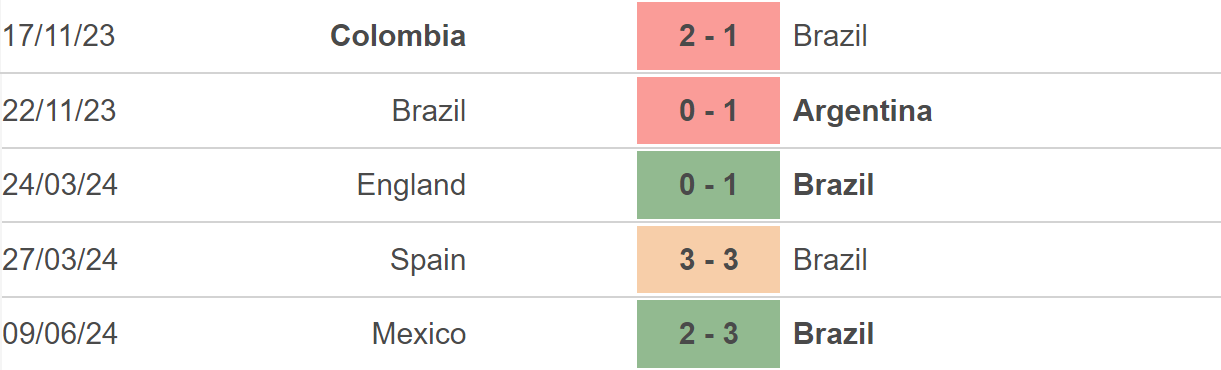
Task: Click Brazil in the 17/11/23 match row
Action: pos(830,36)
